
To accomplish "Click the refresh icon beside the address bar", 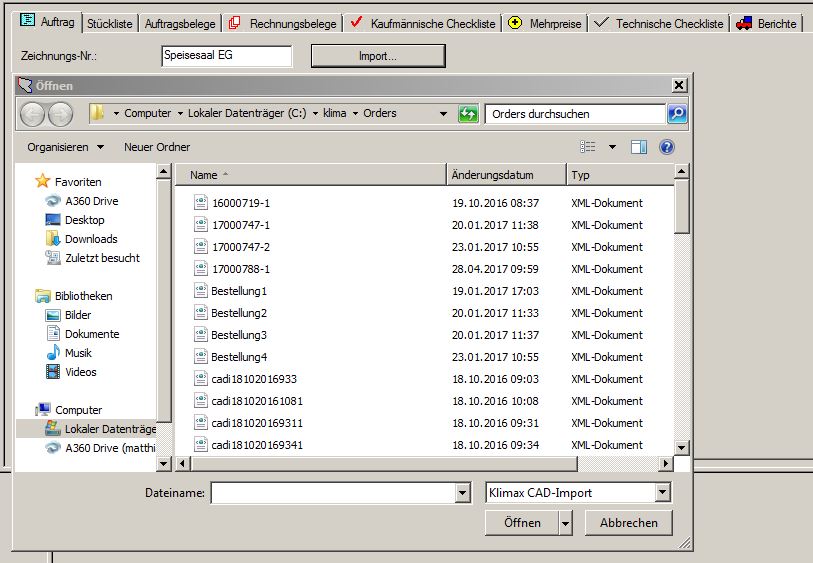I will coord(468,114).
